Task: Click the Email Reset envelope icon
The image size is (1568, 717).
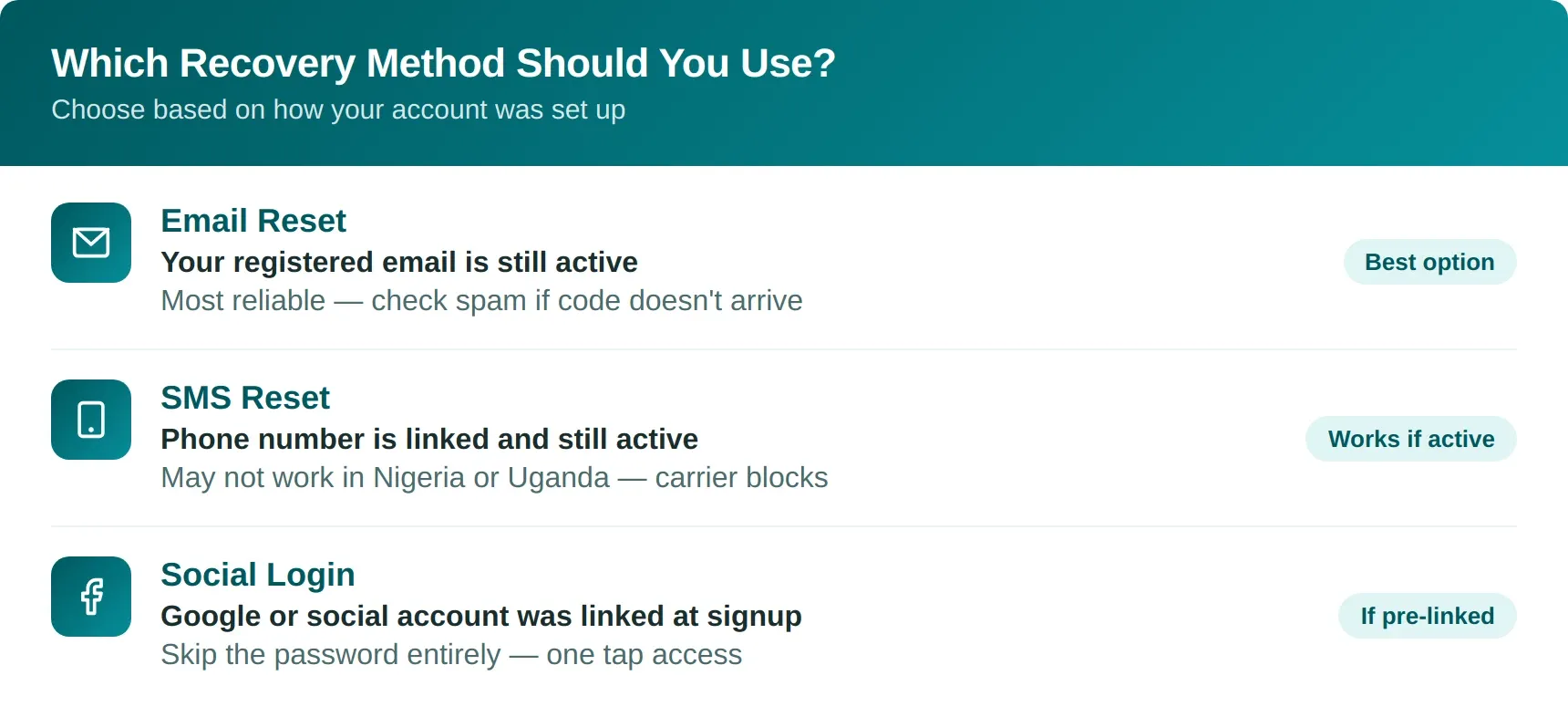Action: point(91,243)
